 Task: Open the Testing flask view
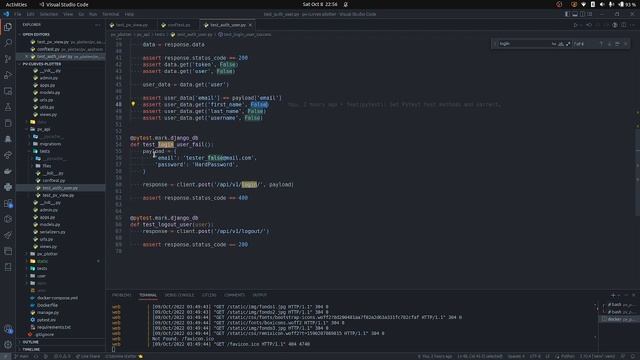8,107
